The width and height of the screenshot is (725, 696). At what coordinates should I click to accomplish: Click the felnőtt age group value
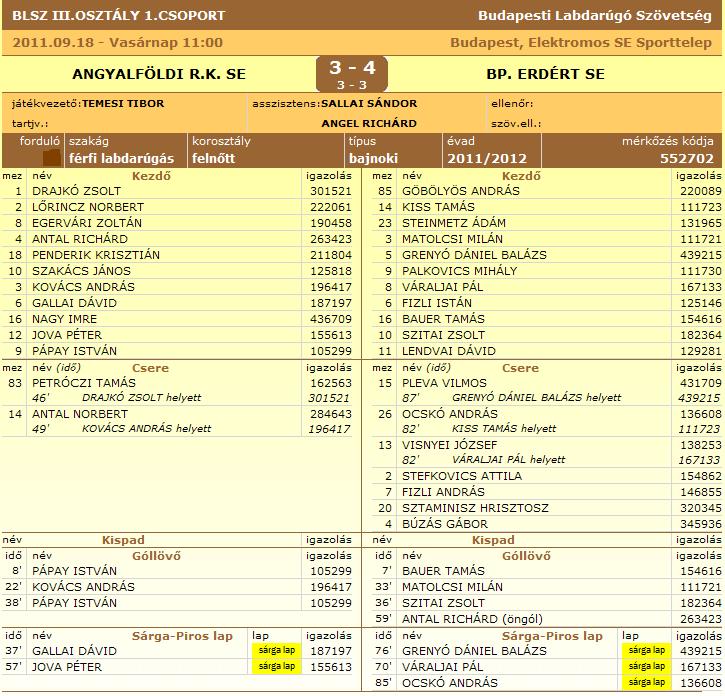tap(214, 159)
